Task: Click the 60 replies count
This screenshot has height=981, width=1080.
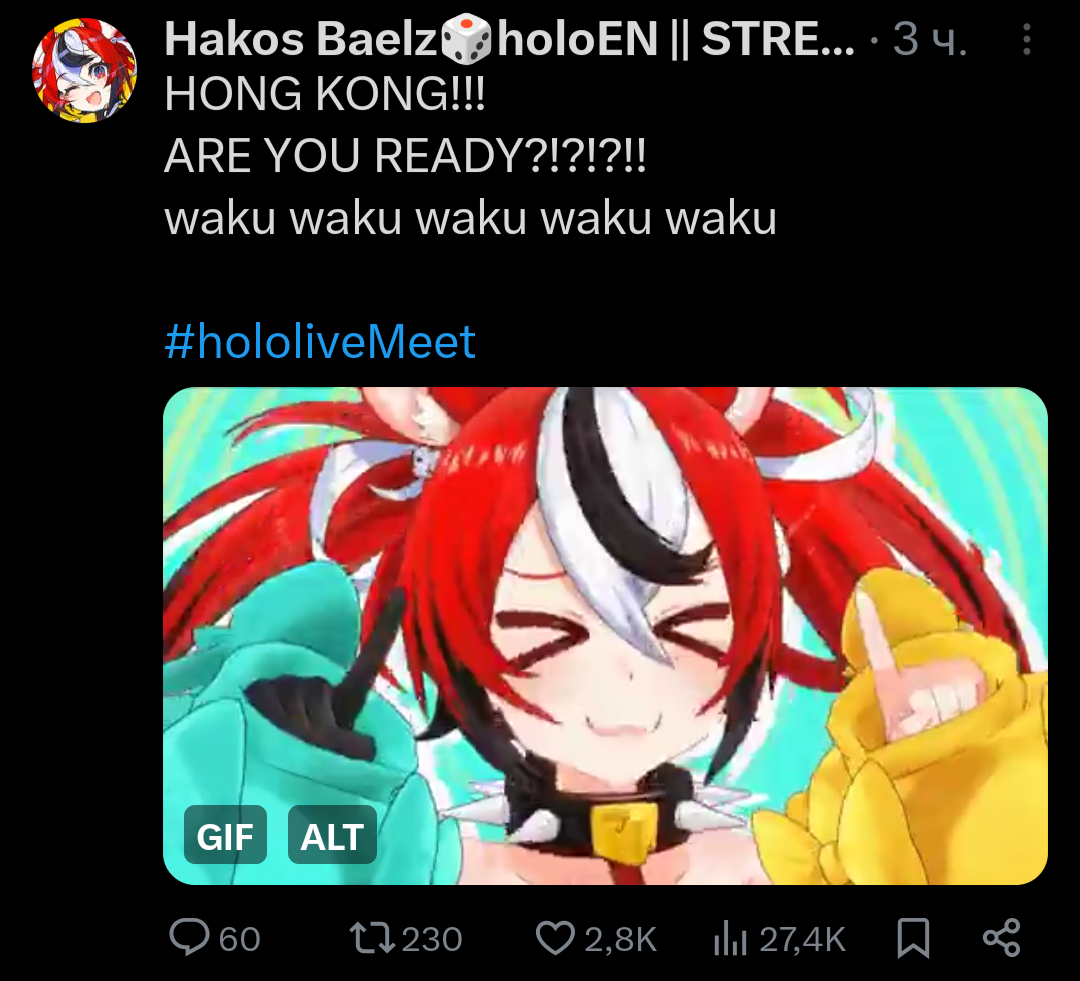Action: tap(240, 939)
